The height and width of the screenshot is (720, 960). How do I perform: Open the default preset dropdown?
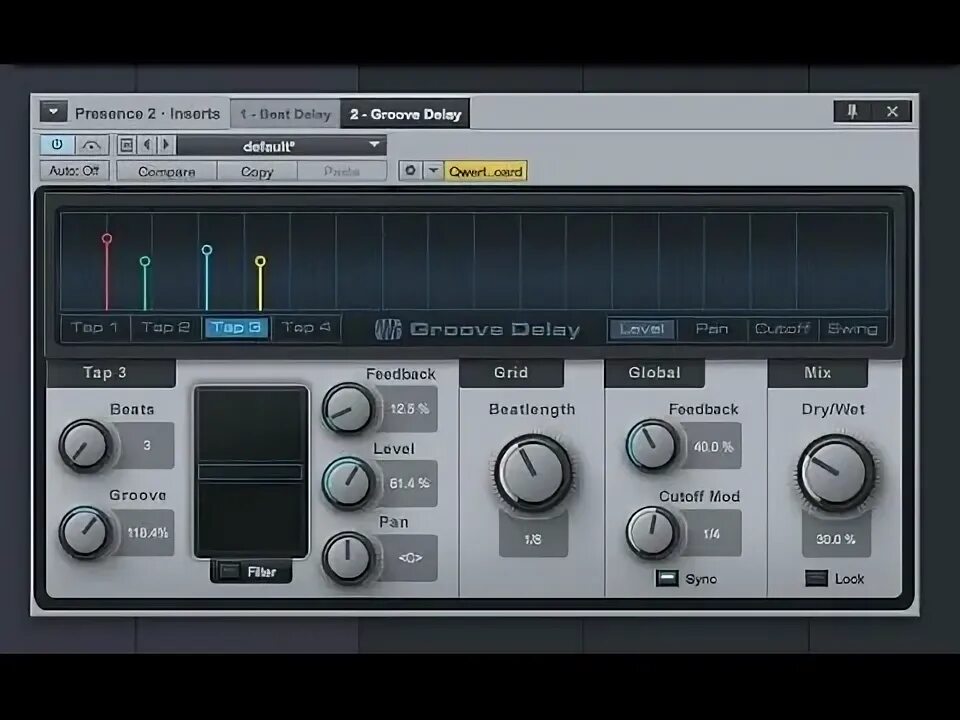click(x=282, y=146)
